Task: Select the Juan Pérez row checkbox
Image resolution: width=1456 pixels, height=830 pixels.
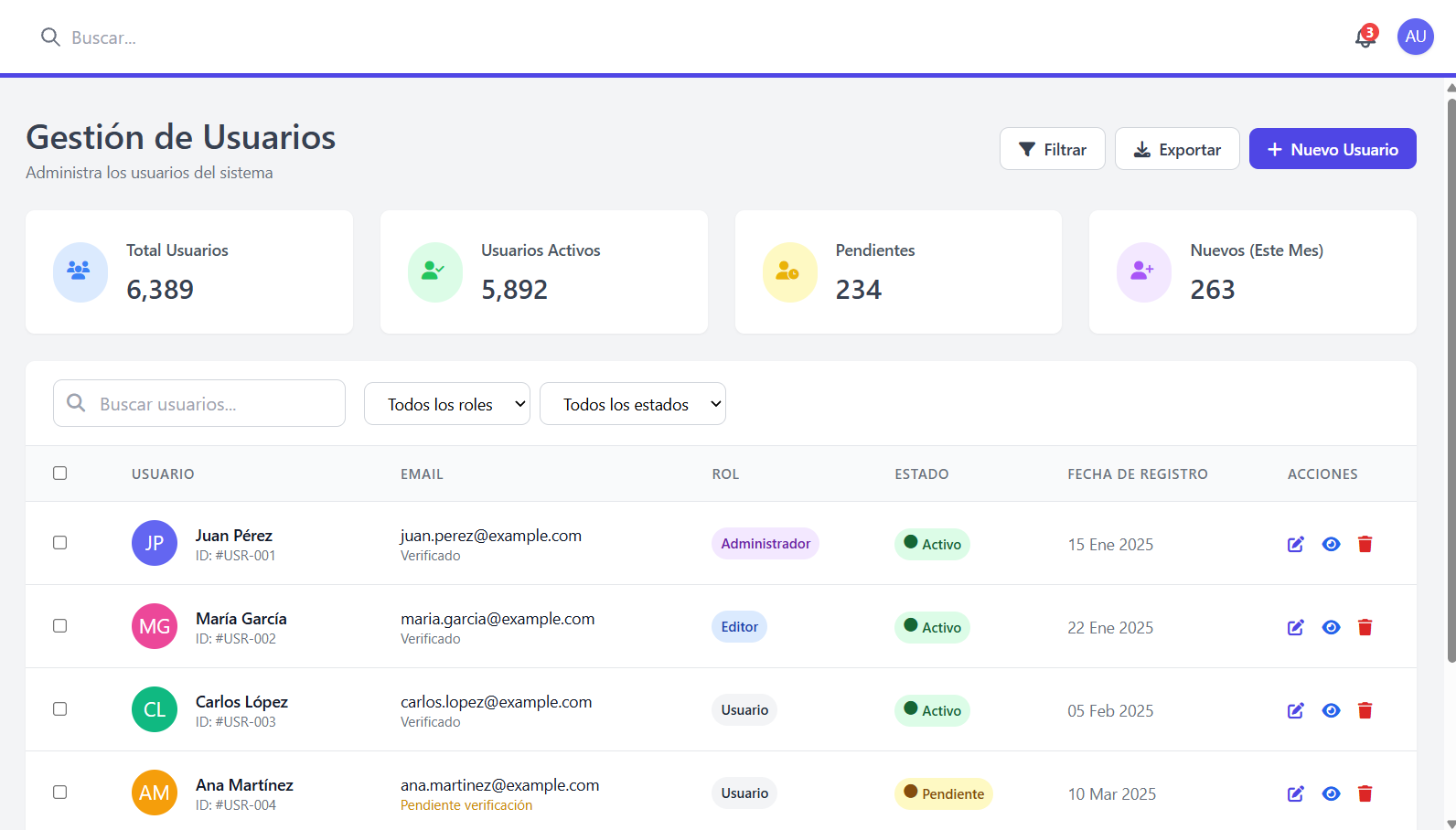Action: (x=60, y=543)
